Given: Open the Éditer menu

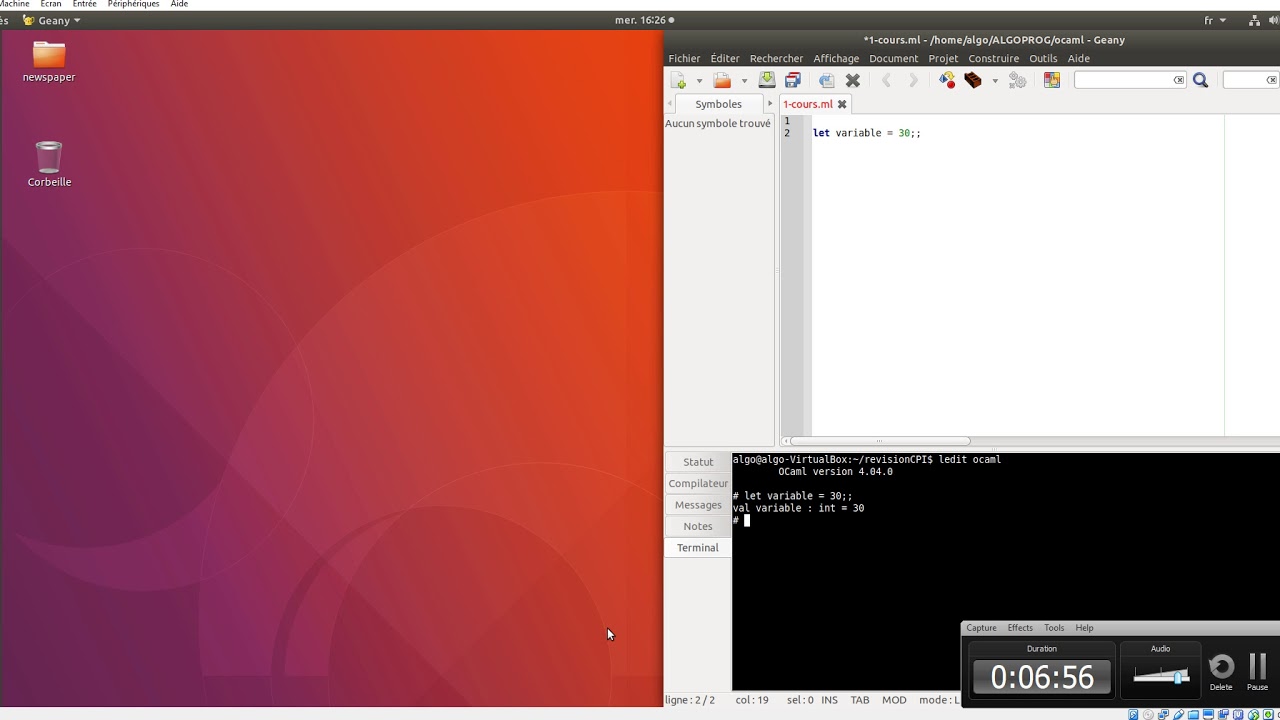Looking at the screenshot, I should click(x=725, y=59).
